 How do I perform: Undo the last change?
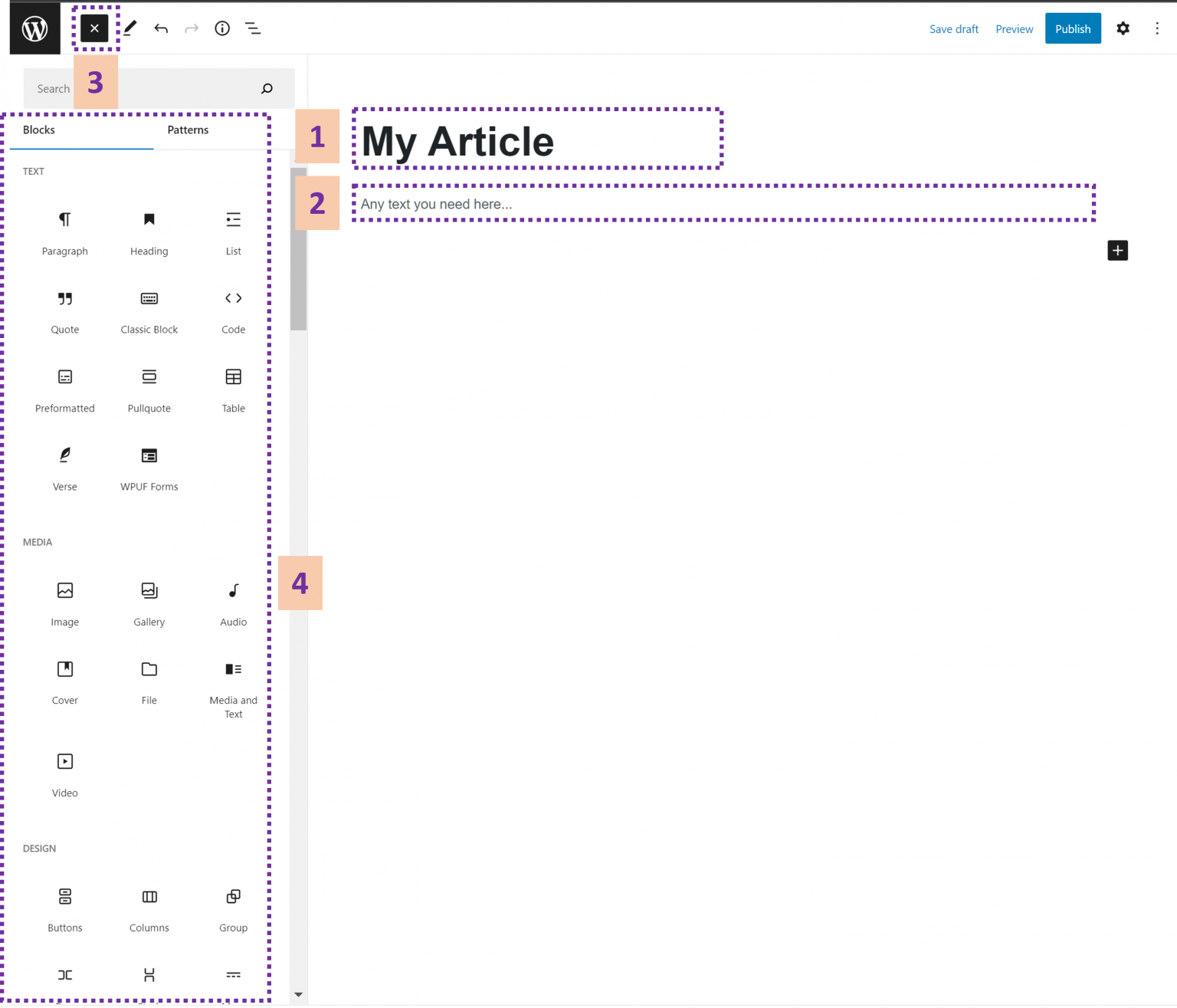click(161, 28)
